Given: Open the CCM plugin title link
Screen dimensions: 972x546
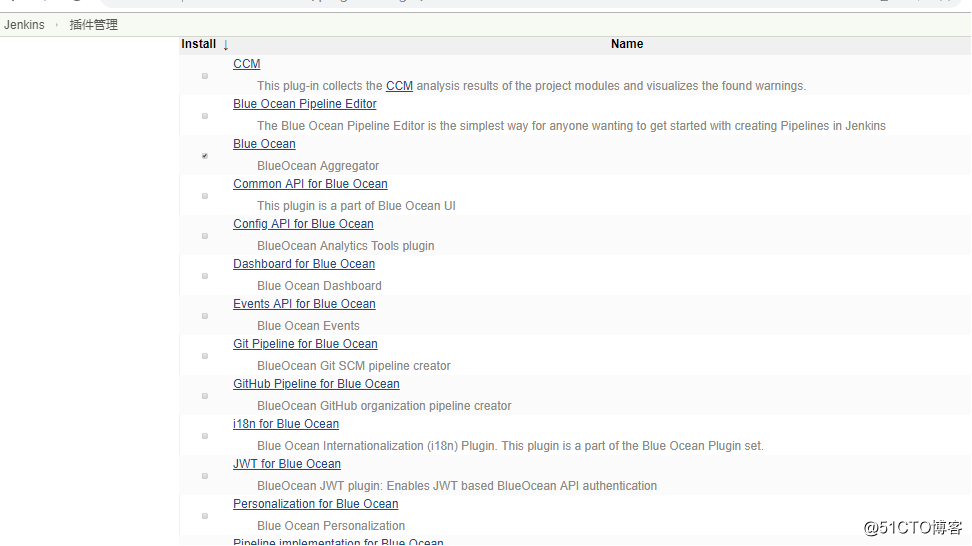Looking at the screenshot, I should point(247,64).
